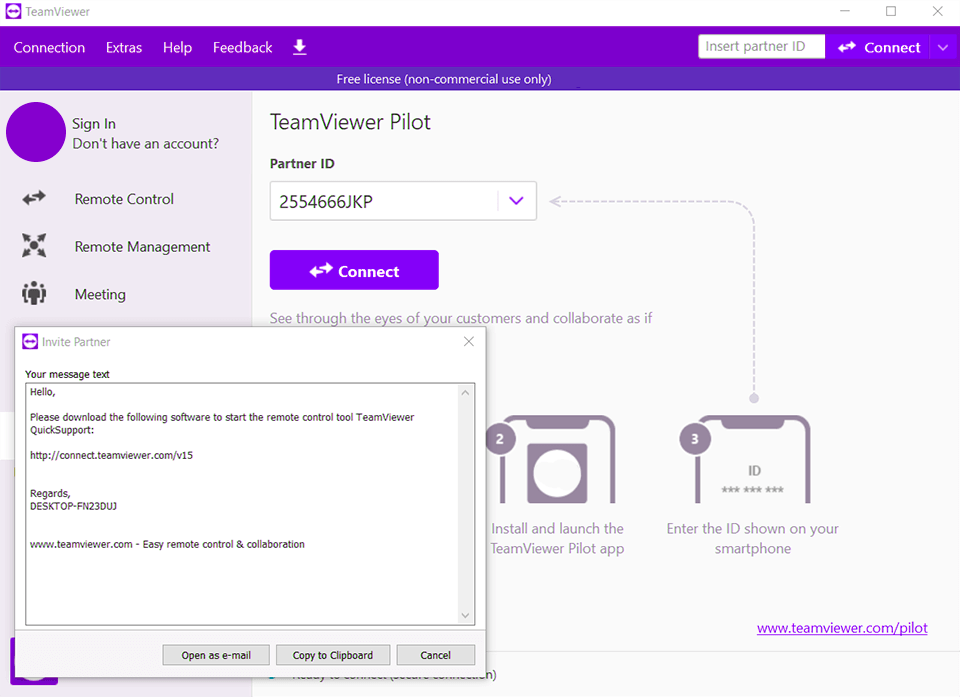The width and height of the screenshot is (960, 697).
Task: Click inside the message text area
Action: click(242, 504)
